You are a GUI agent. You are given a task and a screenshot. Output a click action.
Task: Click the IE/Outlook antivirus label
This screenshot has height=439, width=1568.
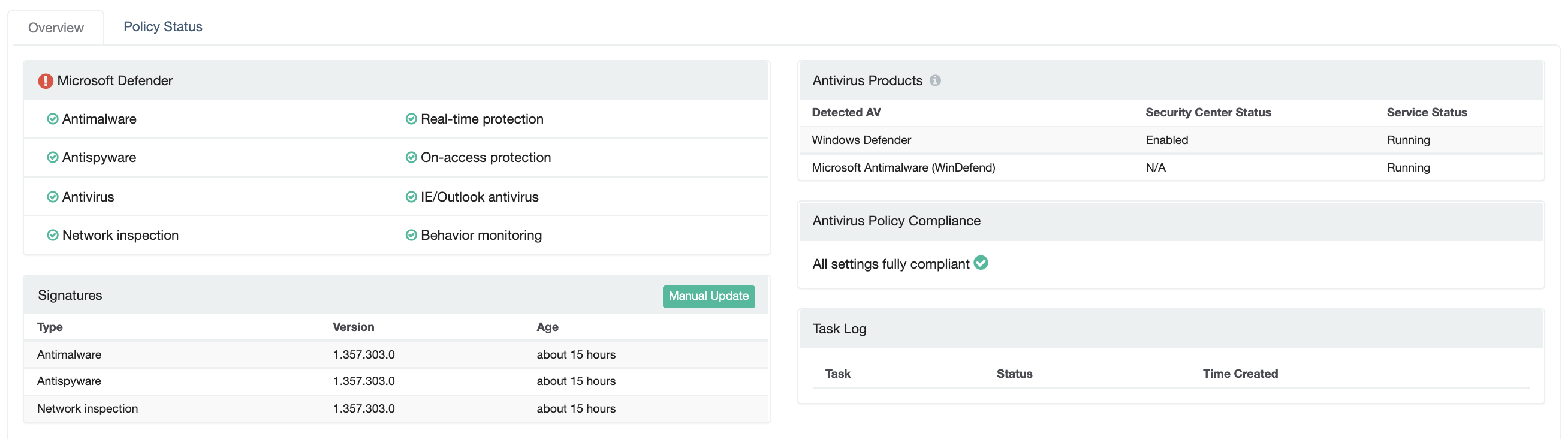tap(480, 197)
